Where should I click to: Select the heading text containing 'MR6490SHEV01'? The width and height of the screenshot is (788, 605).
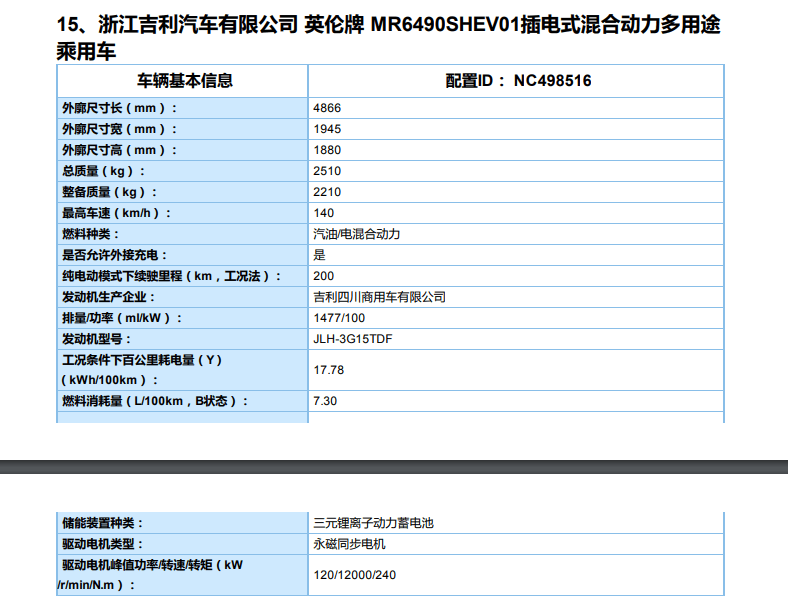point(388,38)
